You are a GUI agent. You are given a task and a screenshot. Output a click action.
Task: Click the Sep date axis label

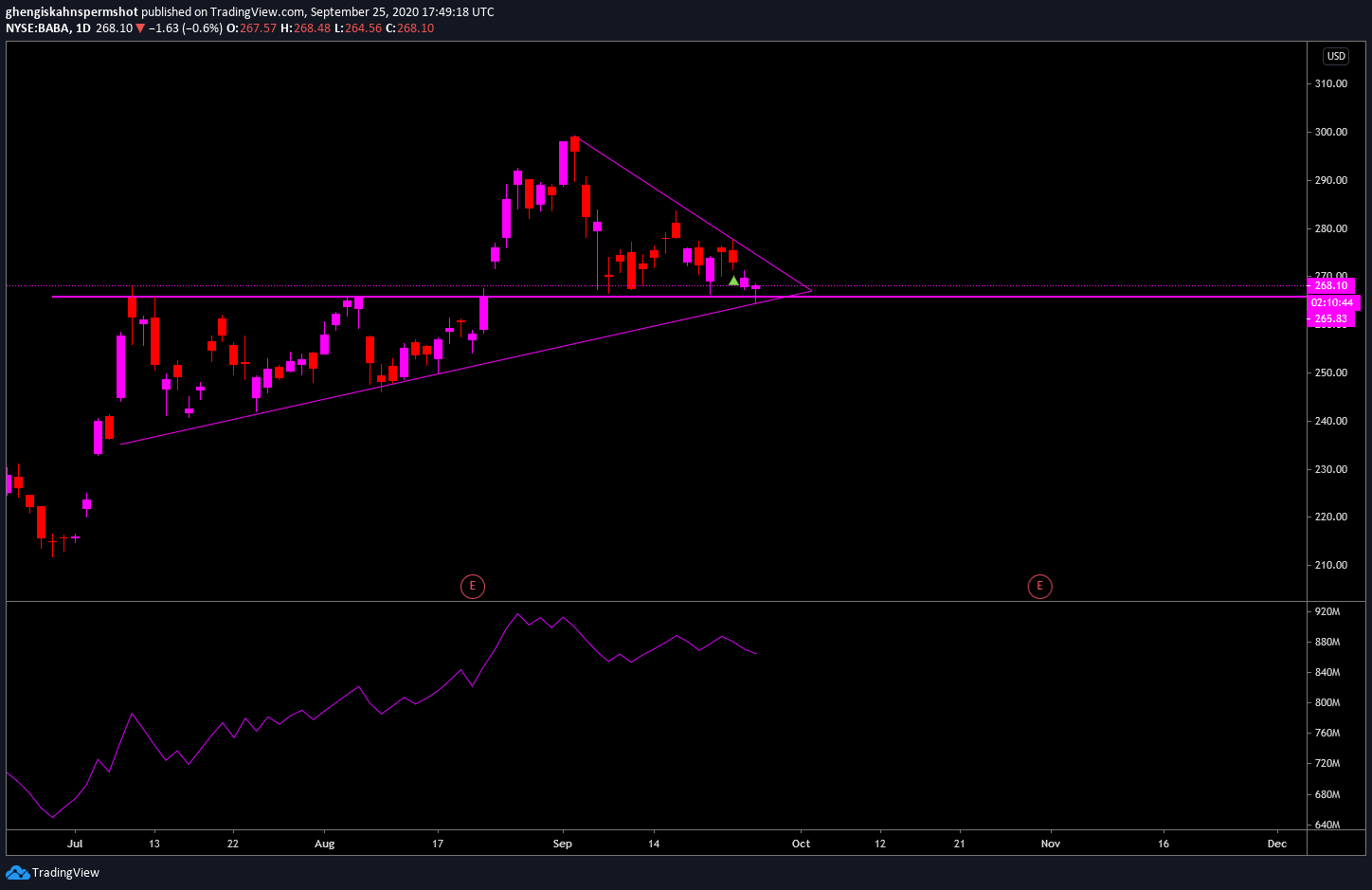coord(563,844)
